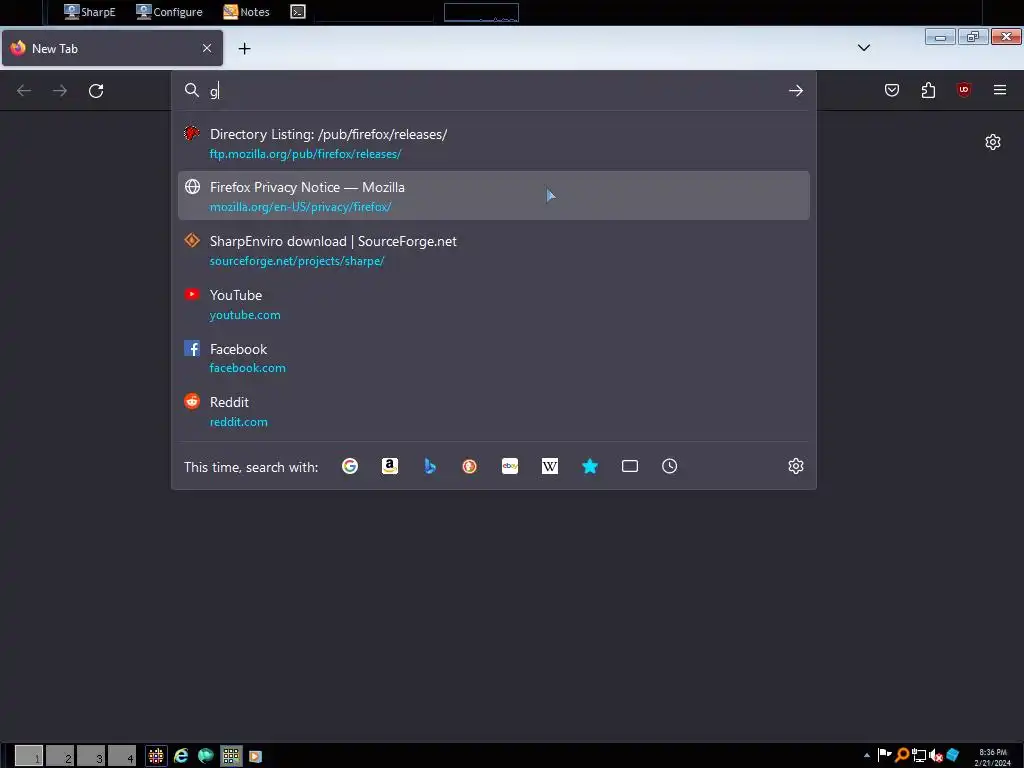The height and width of the screenshot is (768, 1024).
Task: Search bookmarks with the star icon
Action: [x=590, y=466]
